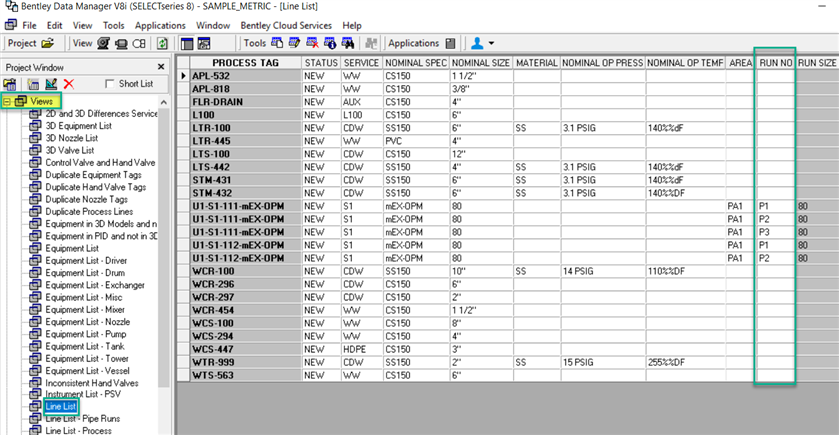Open the Applications menu
Image resolution: width=839 pixels, height=435 pixels.
pyautogui.click(x=160, y=25)
